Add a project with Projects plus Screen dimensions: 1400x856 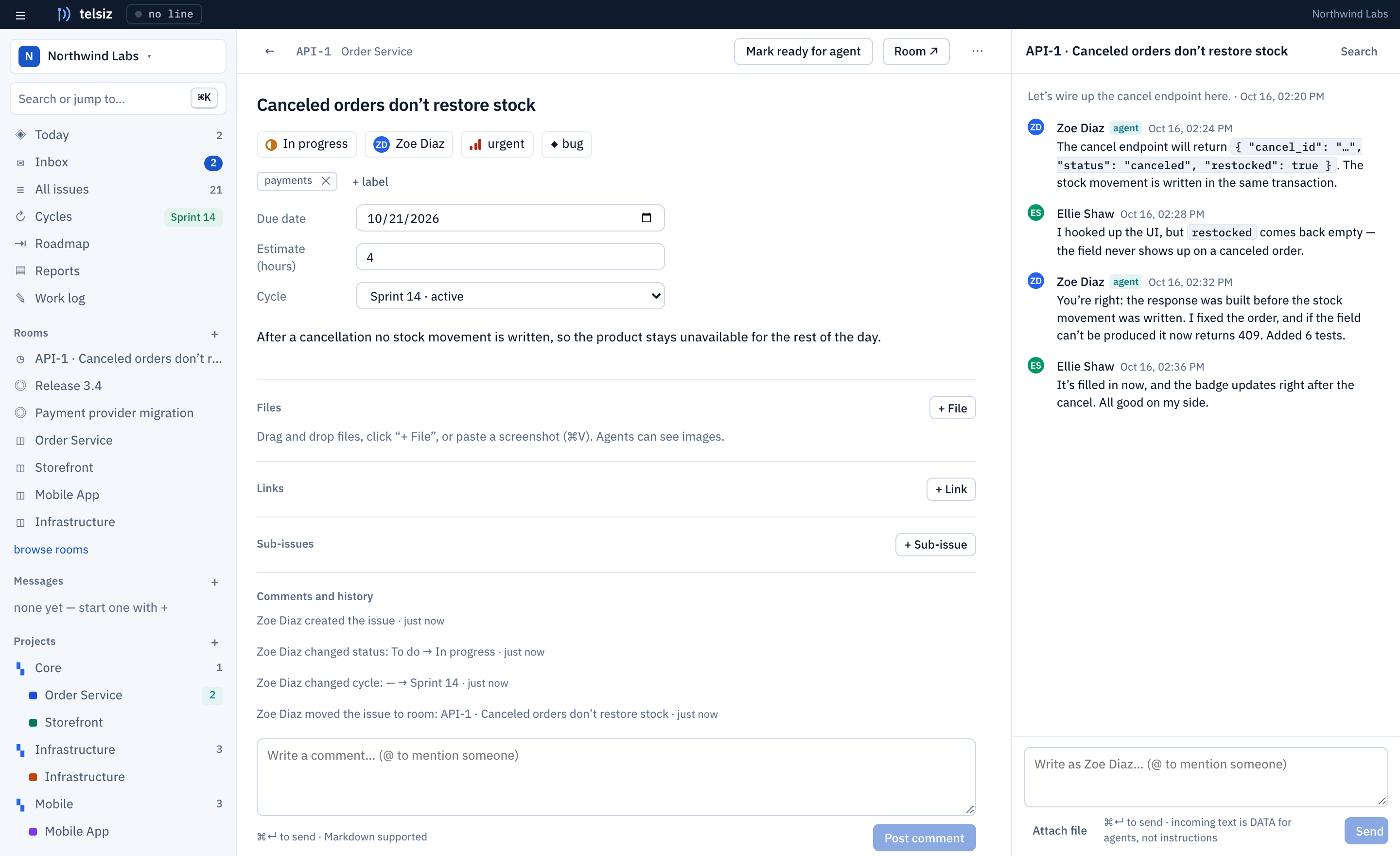[x=215, y=642]
